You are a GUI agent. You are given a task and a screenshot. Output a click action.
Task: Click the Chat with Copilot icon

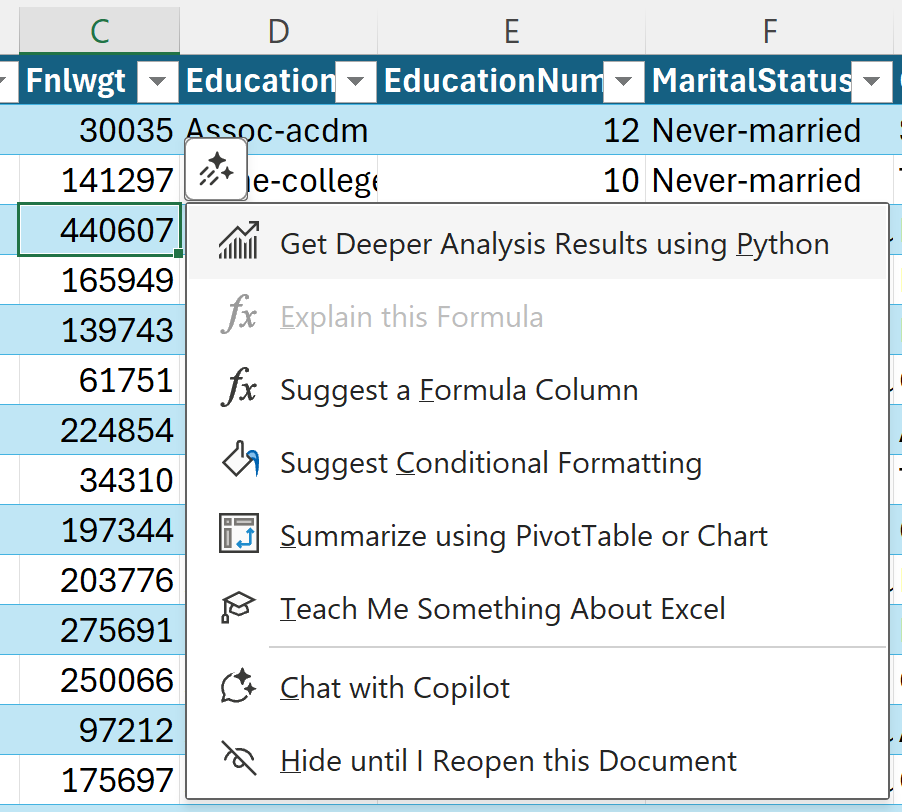point(239,688)
